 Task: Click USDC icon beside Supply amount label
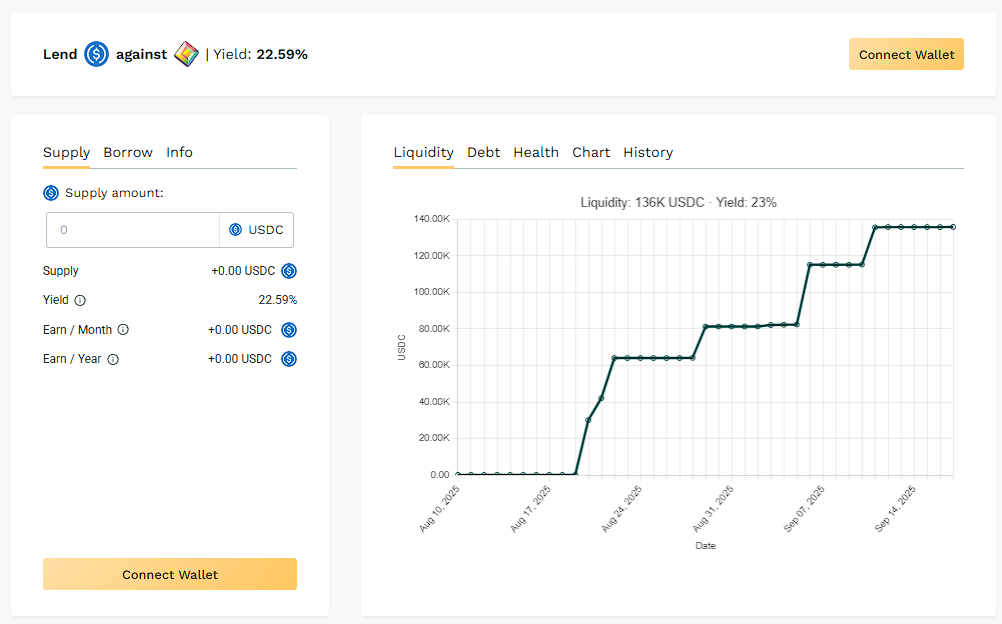point(51,193)
